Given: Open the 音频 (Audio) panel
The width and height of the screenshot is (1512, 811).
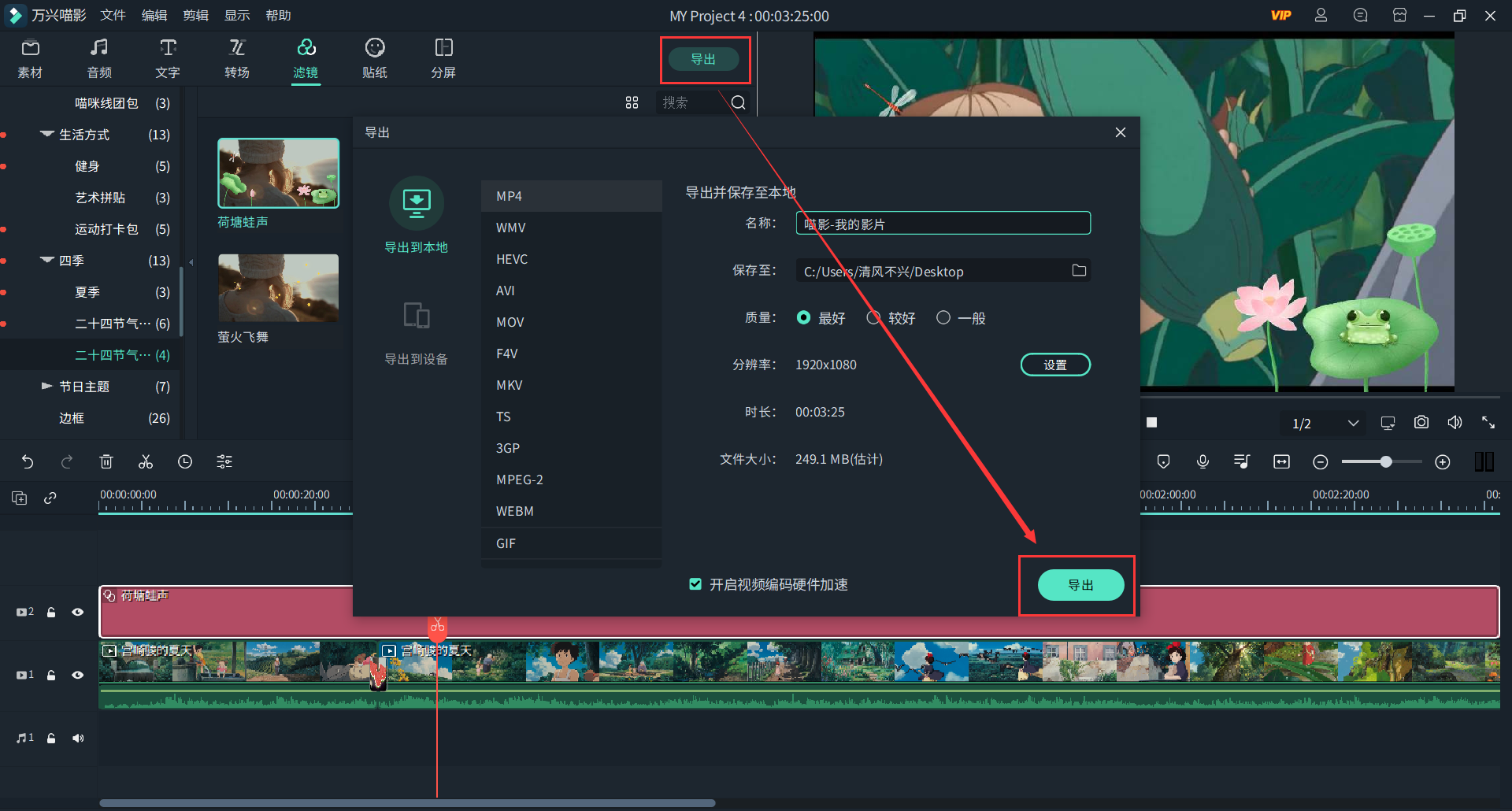Looking at the screenshot, I should (98, 58).
